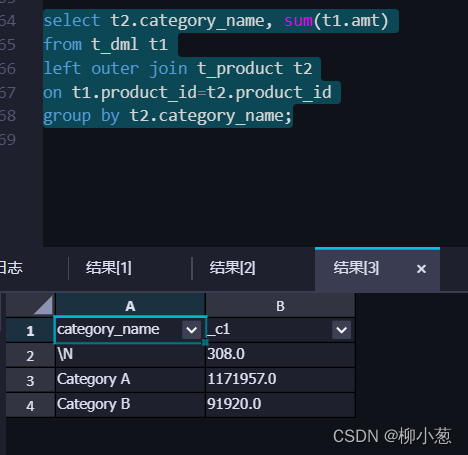
Task: Switch to the 结果[1] tab
Action: pyautogui.click(x=109, y=268)
